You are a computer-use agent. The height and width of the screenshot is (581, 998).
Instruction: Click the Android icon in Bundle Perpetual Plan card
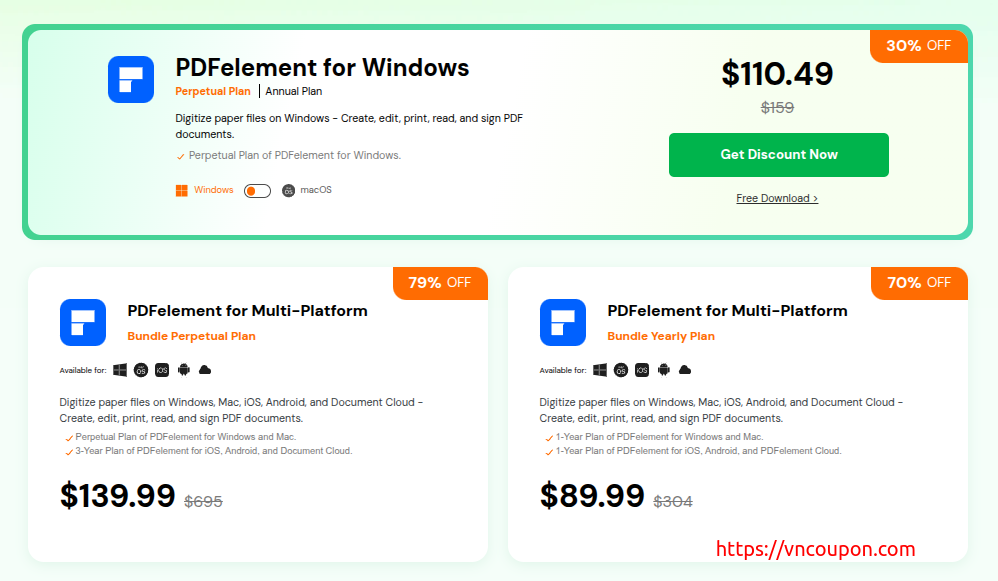point(183,370)
